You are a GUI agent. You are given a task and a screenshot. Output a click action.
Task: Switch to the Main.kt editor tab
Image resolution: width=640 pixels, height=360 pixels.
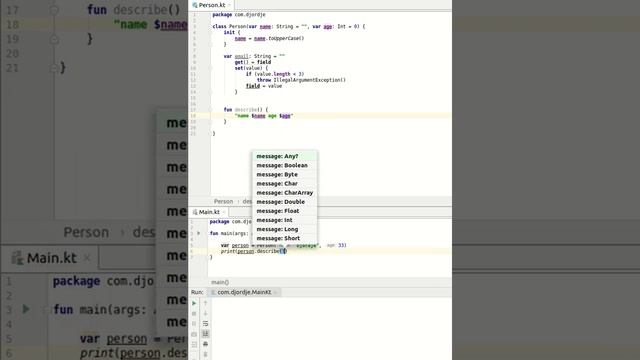coord(209,212)
